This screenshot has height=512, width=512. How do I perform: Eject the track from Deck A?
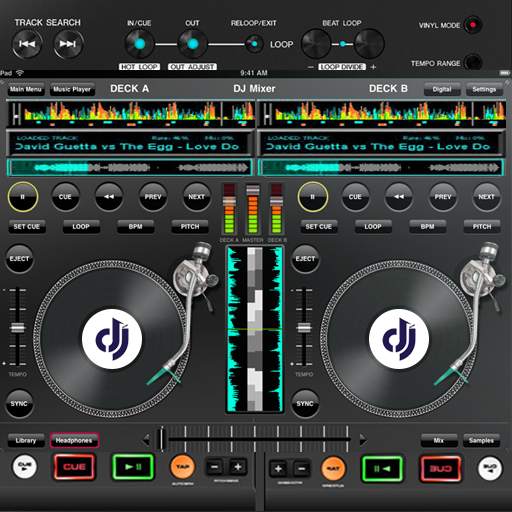(19, 259)
